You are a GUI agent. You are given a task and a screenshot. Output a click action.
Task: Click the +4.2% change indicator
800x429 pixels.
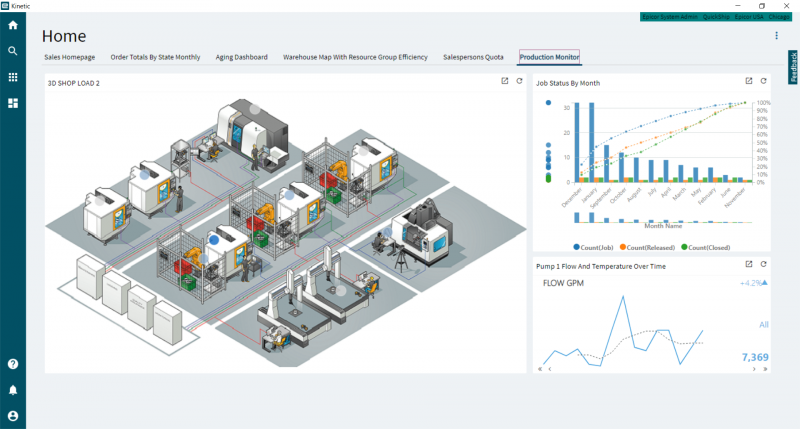[754, 283]
